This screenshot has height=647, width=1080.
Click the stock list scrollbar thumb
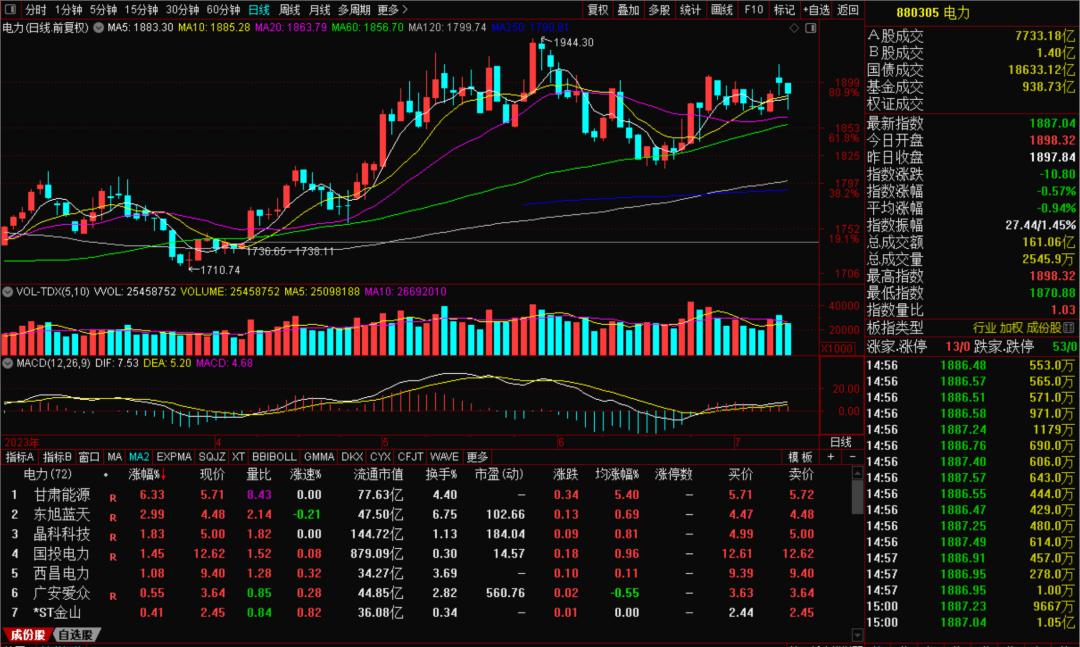(x=858, y=497)
